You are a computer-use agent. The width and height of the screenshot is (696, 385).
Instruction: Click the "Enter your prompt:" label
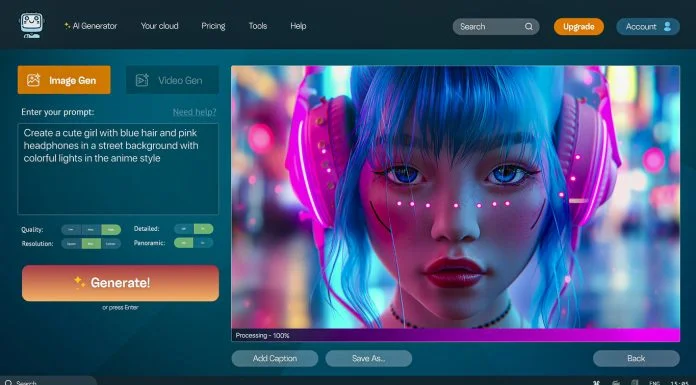coord(58,112)
